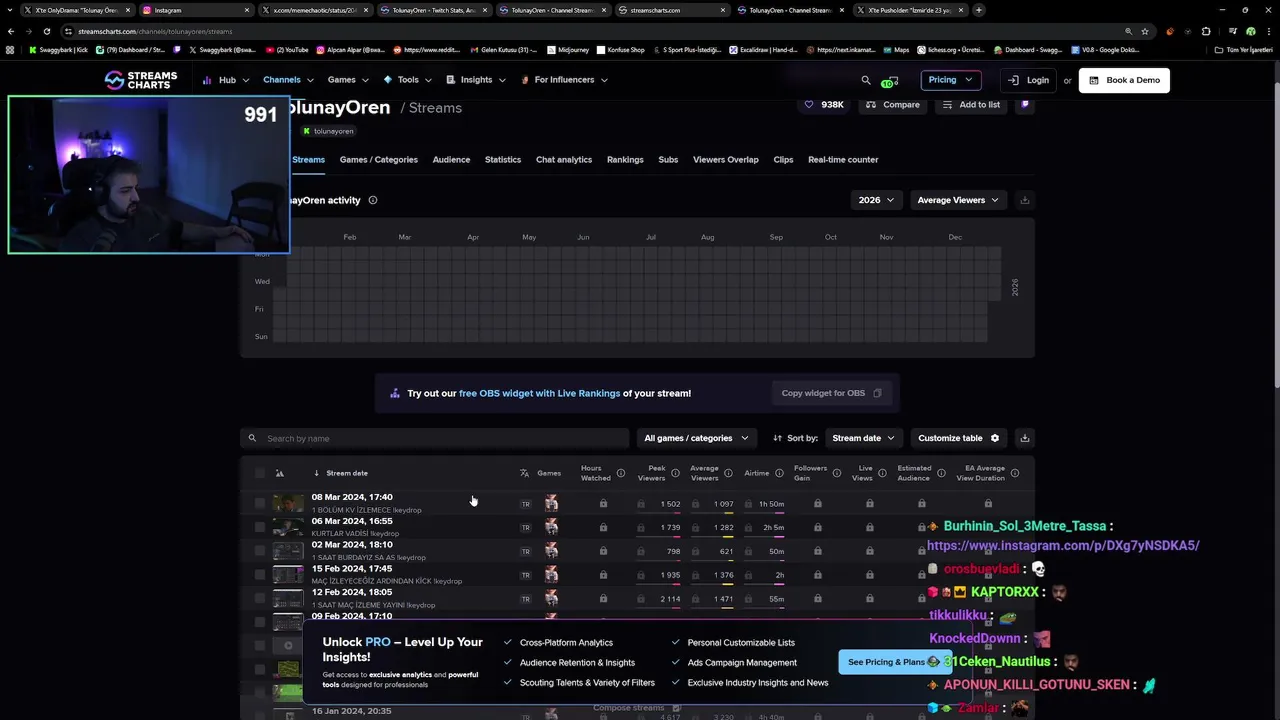Expand the Channels navigation dropdown
Image resolution: width=1280 pixels, height=720 pixels.
click(x=288, y=80)
